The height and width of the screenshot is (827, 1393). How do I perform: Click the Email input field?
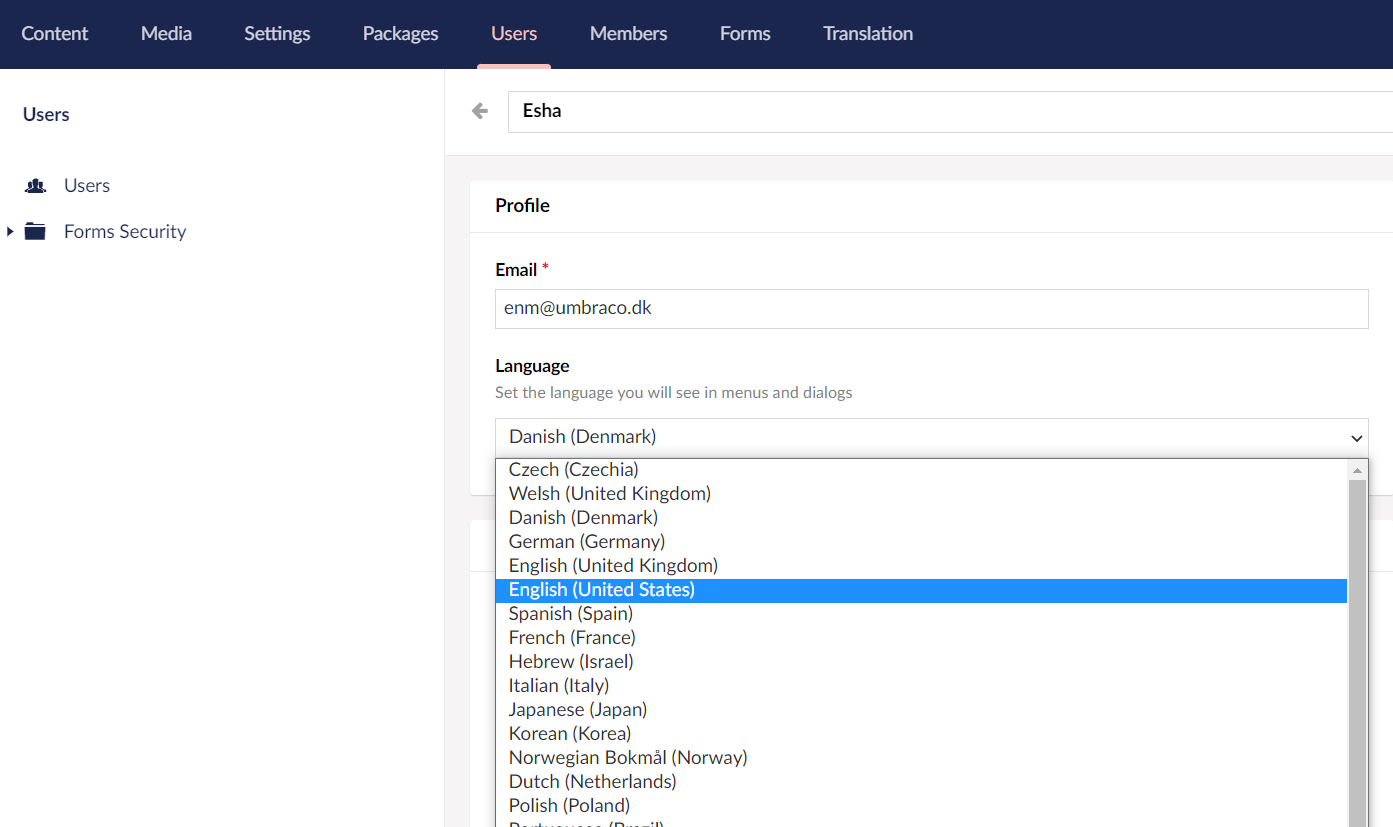[x=930, y=309]
